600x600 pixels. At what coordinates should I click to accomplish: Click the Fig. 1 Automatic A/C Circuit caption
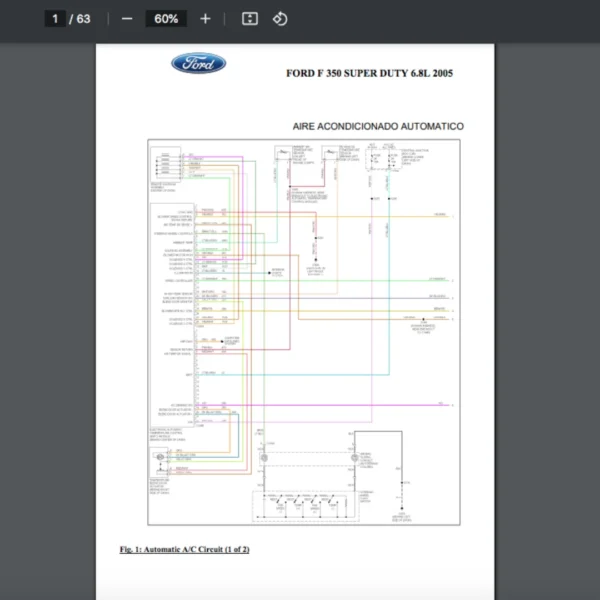(184, 549)
